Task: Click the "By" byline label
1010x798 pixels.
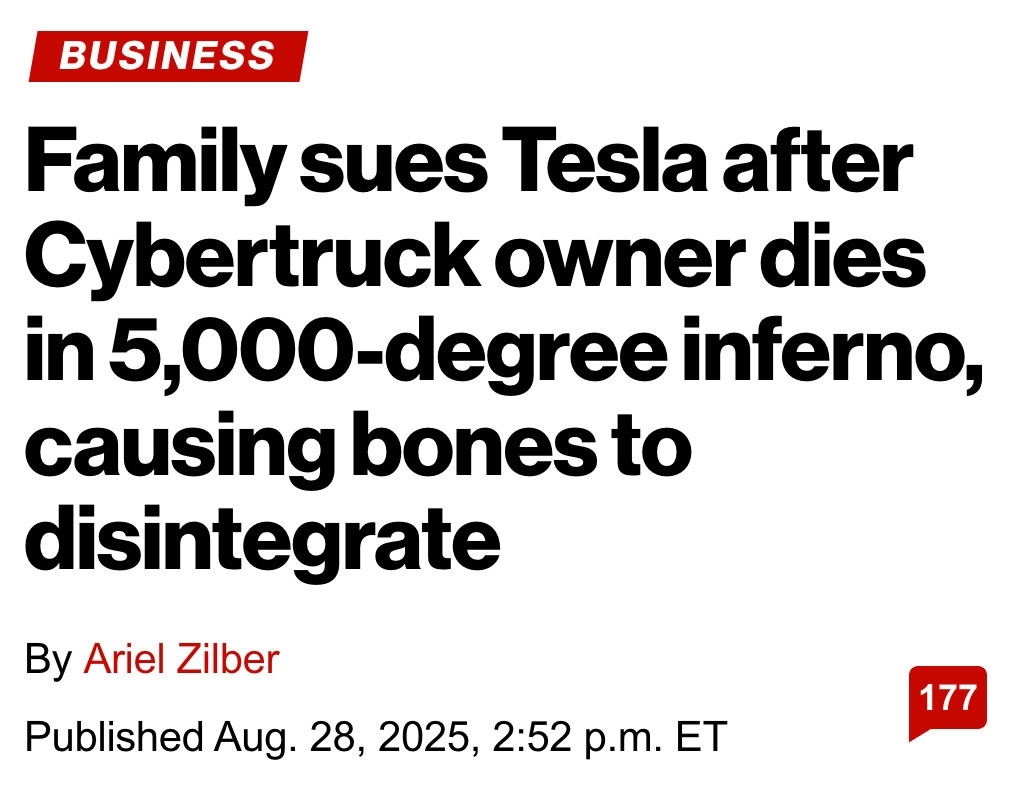Action: pyautogui.click(x=48, y=660)
